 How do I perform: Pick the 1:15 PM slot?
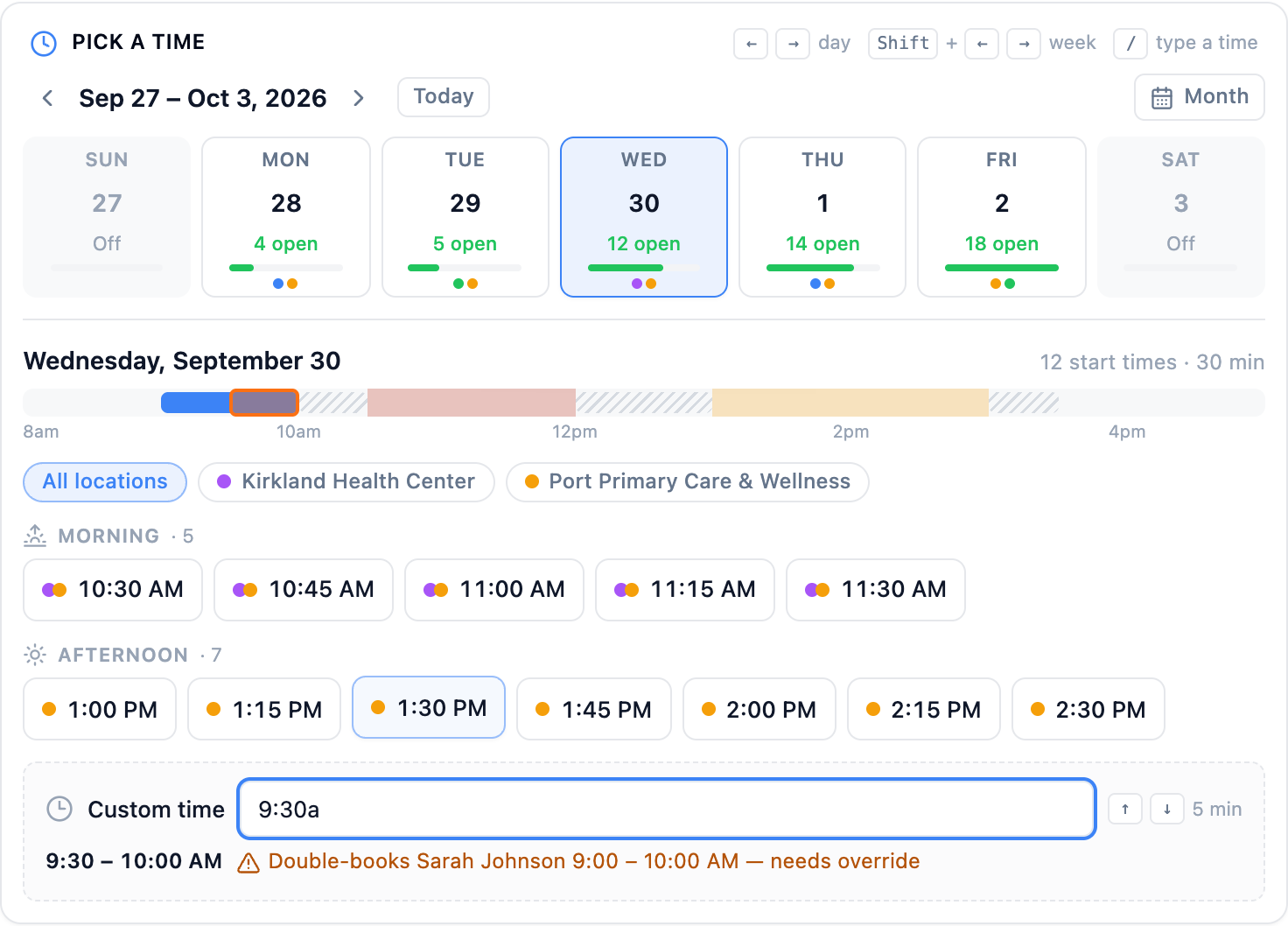coord(264,709)
